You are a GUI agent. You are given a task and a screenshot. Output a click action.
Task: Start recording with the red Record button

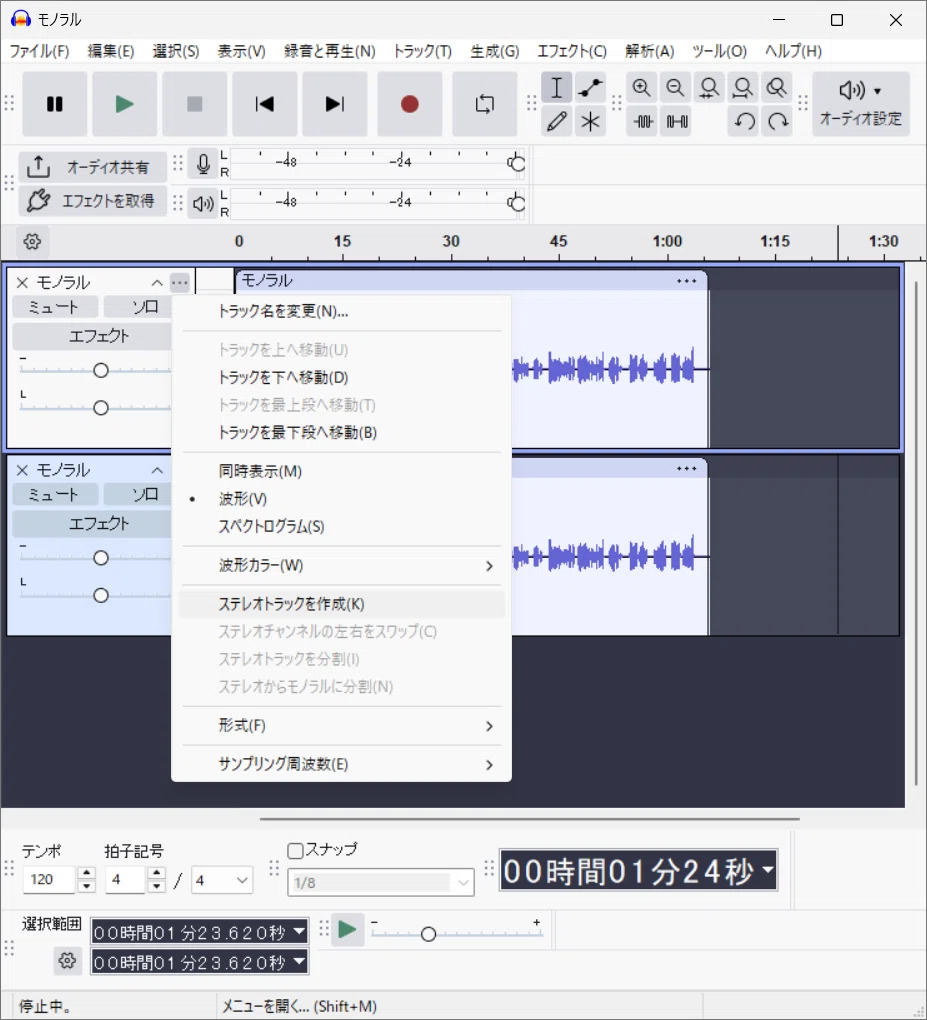coord(409,104)
